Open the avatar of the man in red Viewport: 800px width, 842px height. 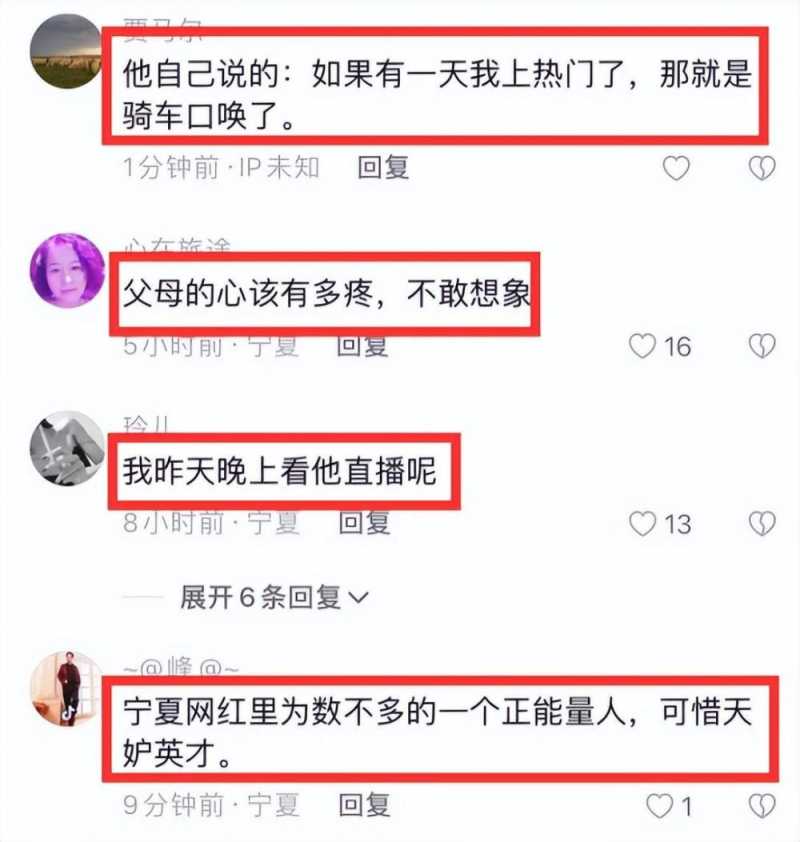tap(67, 688)
